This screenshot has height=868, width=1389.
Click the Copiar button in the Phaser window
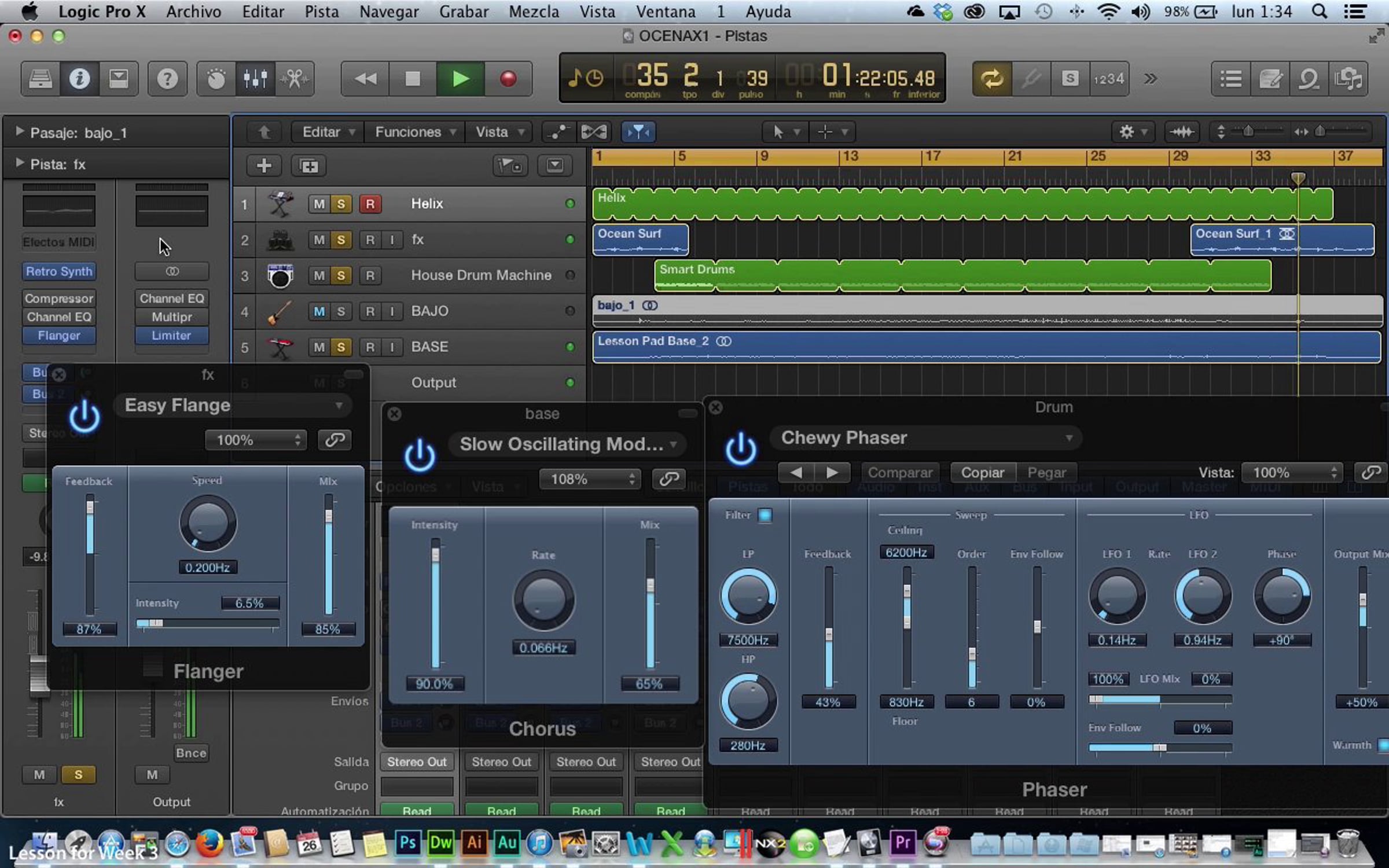982,473
